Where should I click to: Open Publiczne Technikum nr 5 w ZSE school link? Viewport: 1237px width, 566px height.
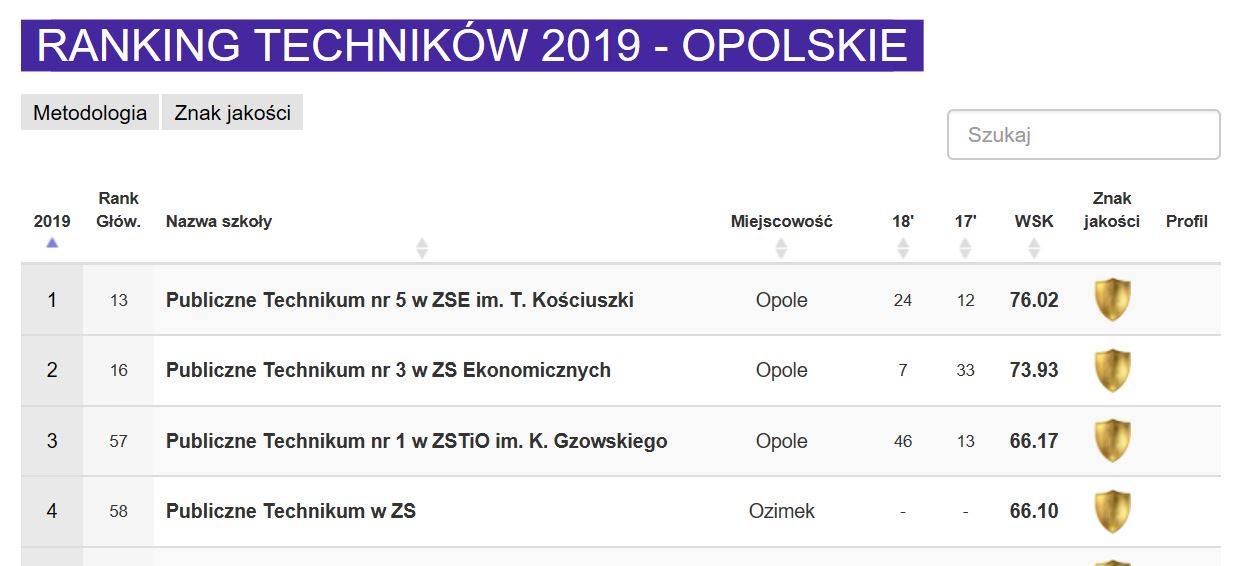(x=400, y=300)
